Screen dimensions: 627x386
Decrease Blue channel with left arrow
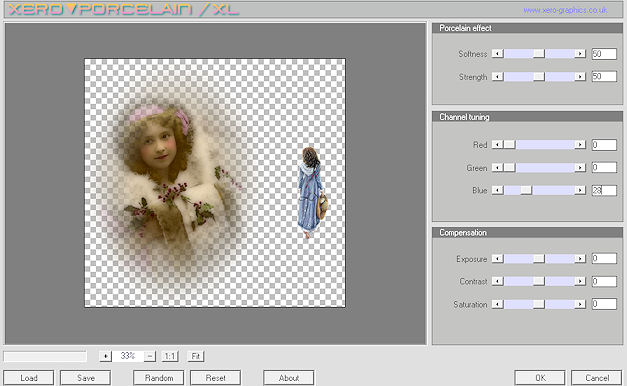pyautogui.click(x=497, y=190)
